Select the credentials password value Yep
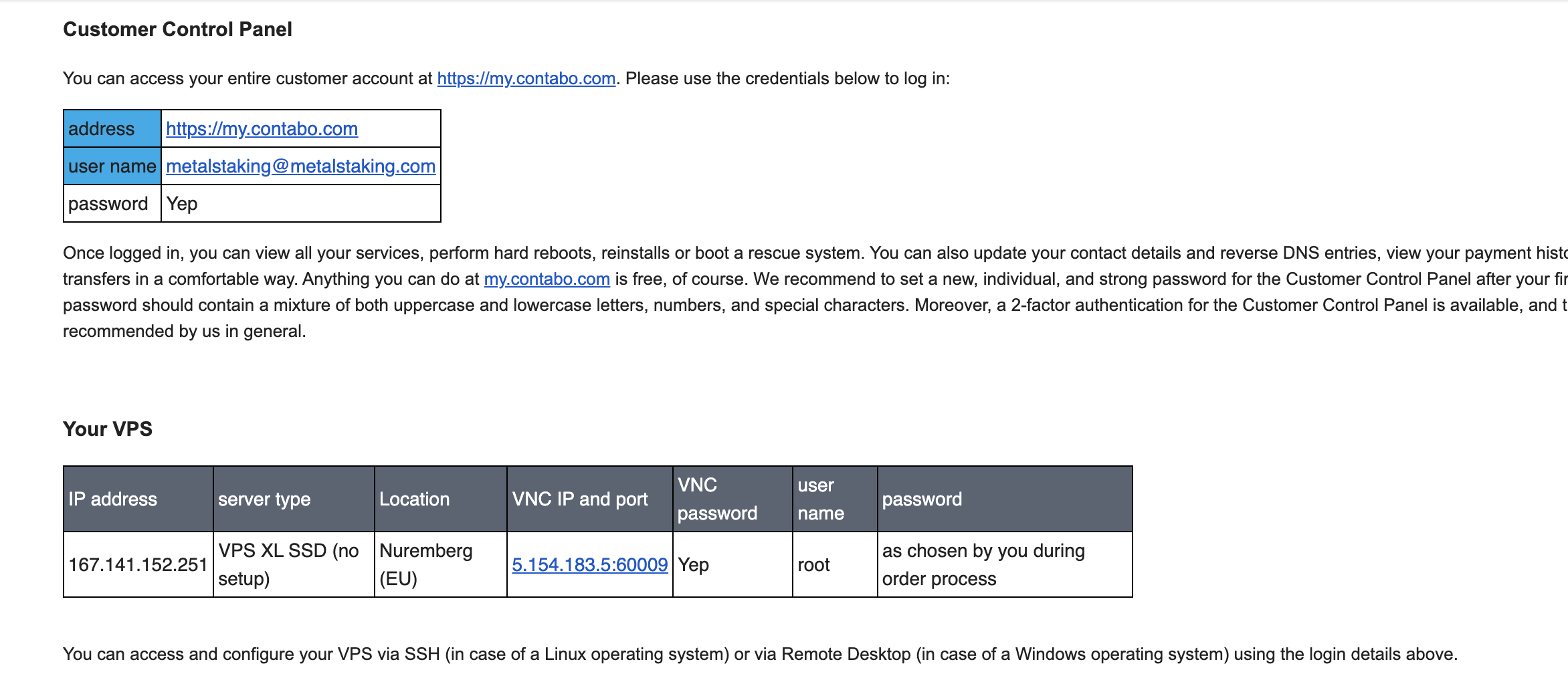This screenshot has width=1568, height=678. click(x=182, y=204)
